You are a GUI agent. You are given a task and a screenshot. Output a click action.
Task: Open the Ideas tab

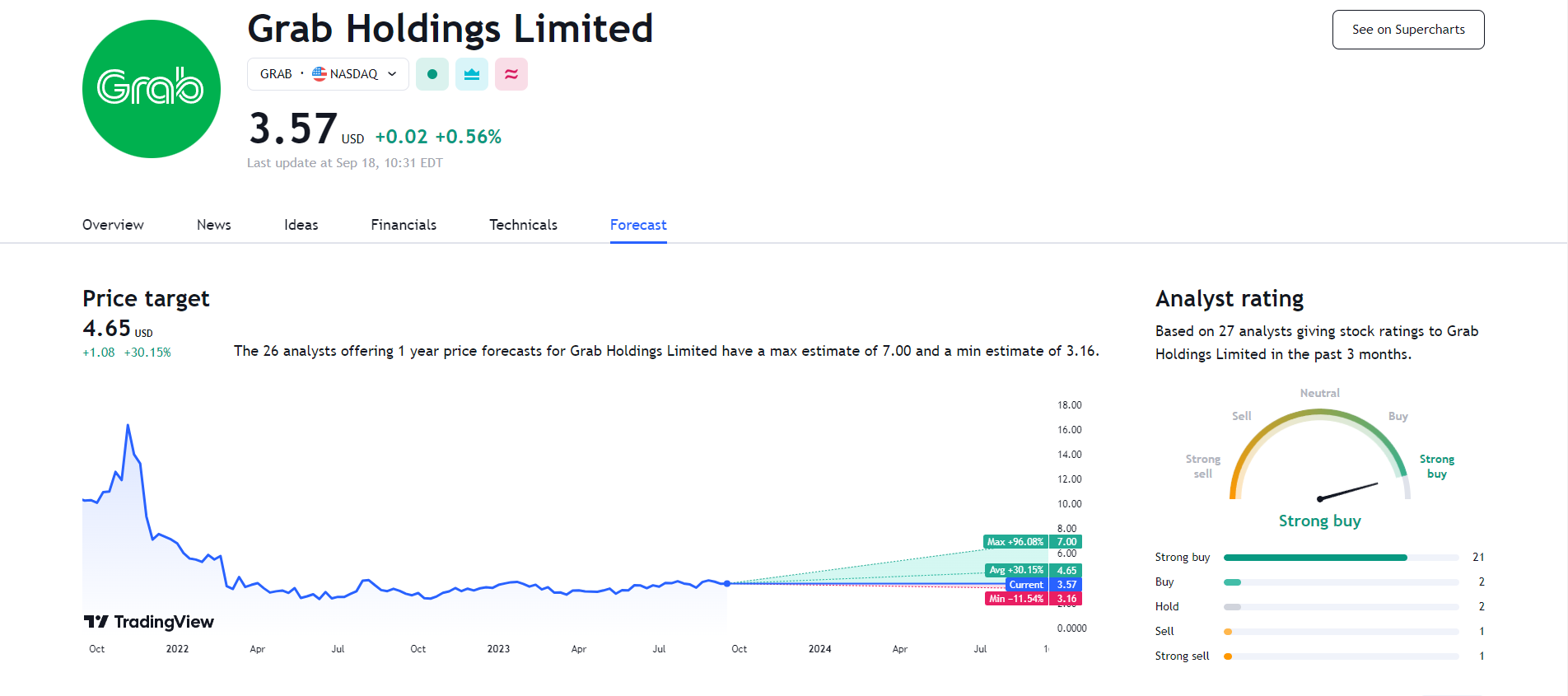(x=301, y=225)
